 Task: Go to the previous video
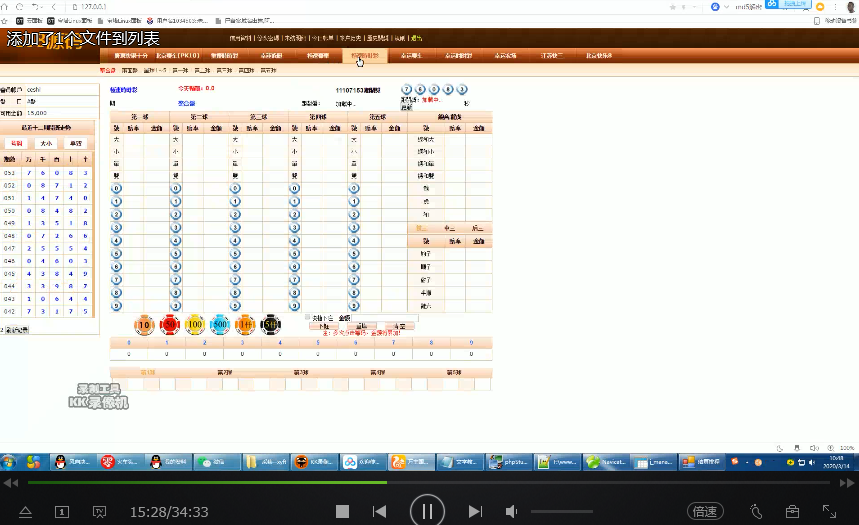click(x=379, y=511)
